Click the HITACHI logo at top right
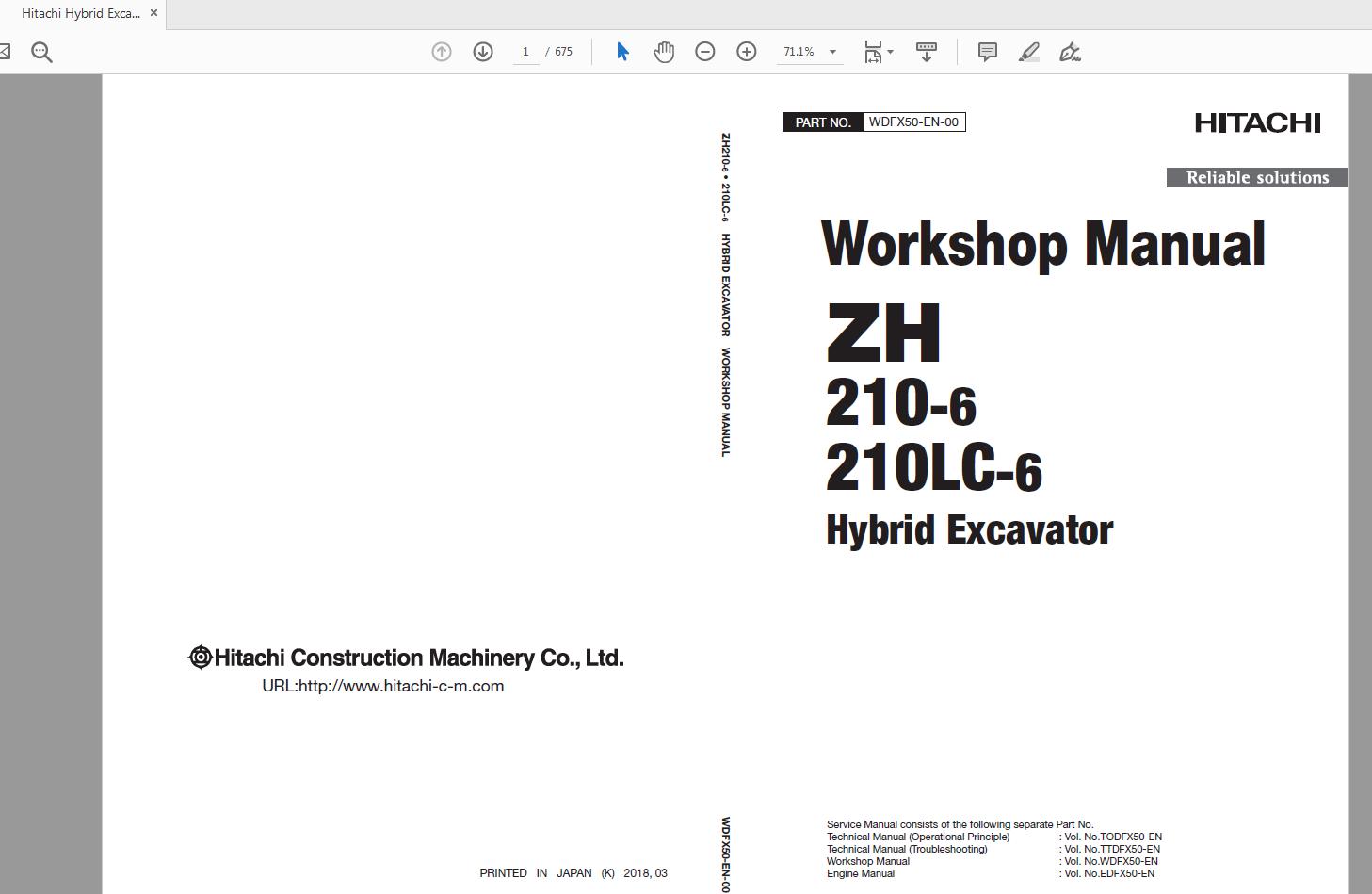This screenshot has width=1372, height=894. 1257,122
